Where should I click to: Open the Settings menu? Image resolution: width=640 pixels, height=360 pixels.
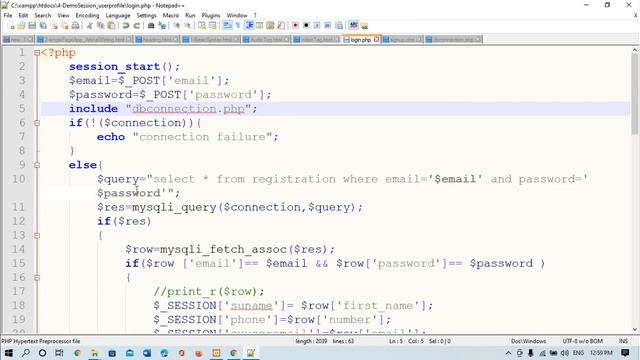pyautogui.click(x=147, y=16)
